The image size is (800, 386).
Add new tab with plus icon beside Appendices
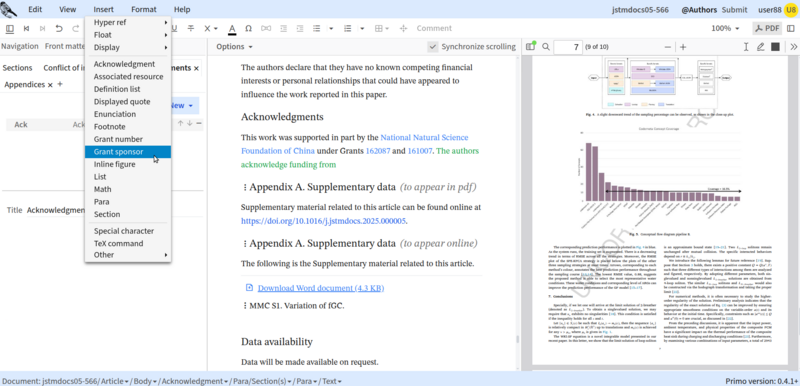pos(60,84)
